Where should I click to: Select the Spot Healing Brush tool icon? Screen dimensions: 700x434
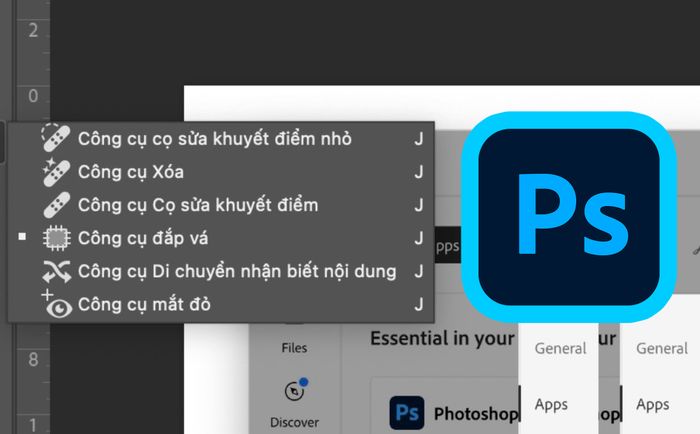[56, 138]
